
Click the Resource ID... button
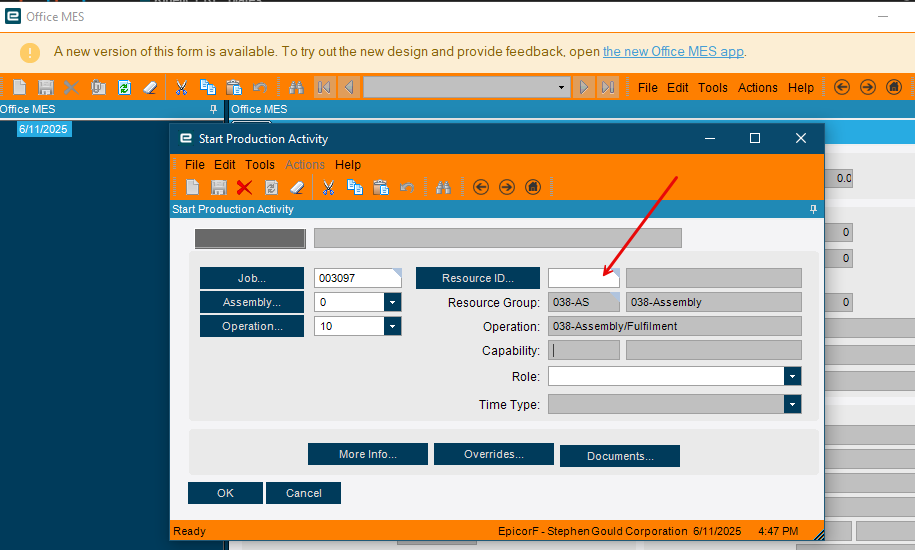tap(478, 278)
